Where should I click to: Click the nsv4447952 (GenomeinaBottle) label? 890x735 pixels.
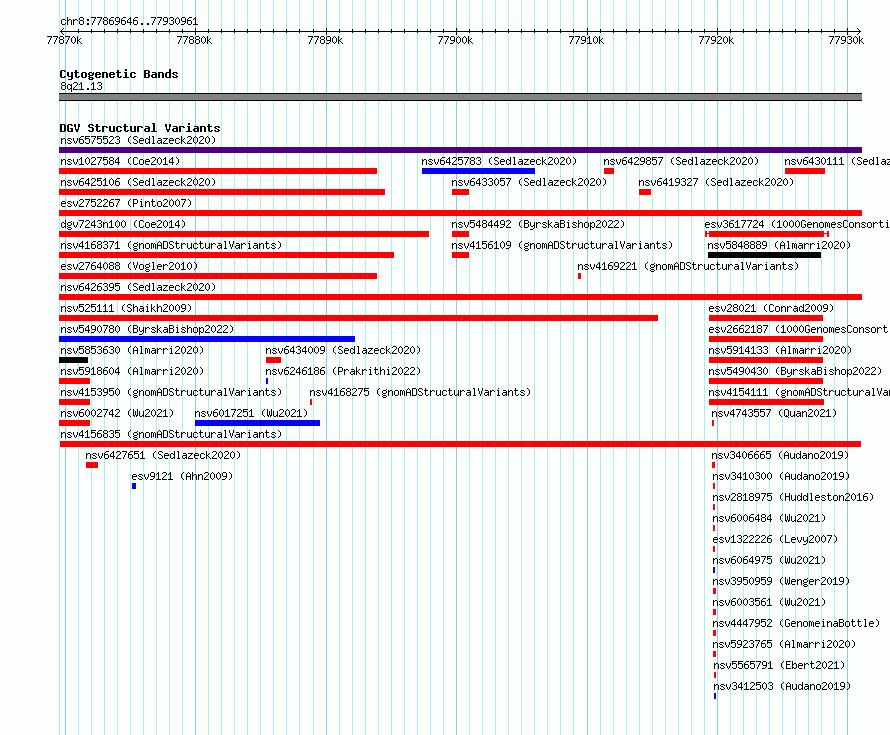[x=796, y=623]
